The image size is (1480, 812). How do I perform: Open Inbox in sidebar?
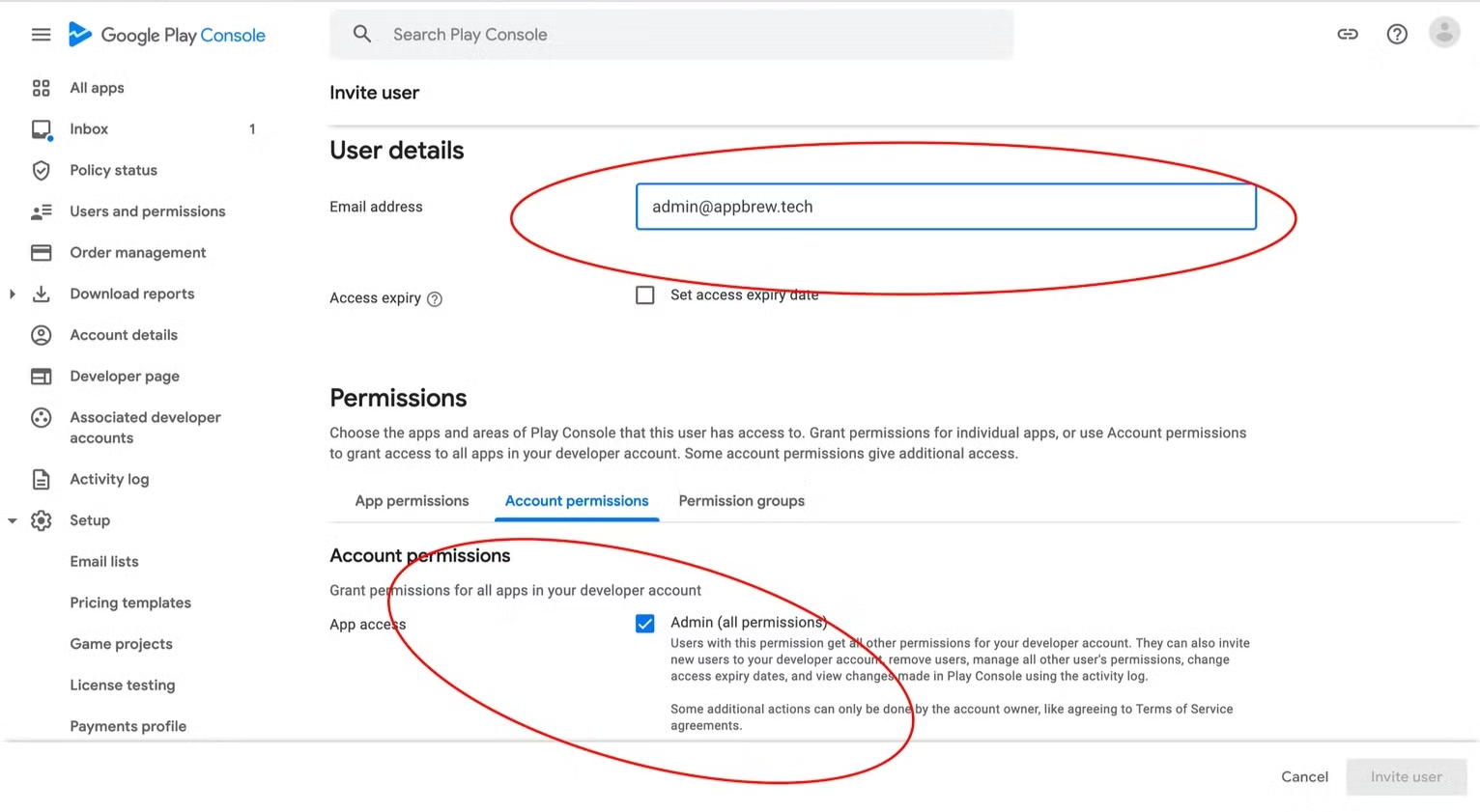click(x=89, y=129)
